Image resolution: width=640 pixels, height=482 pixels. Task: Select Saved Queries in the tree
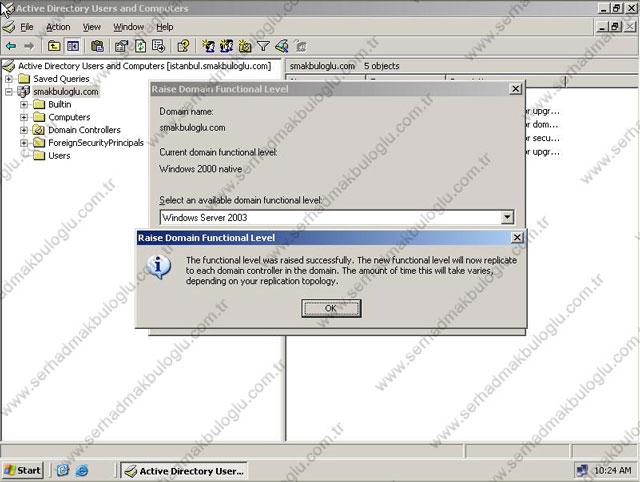click(61, 78)
